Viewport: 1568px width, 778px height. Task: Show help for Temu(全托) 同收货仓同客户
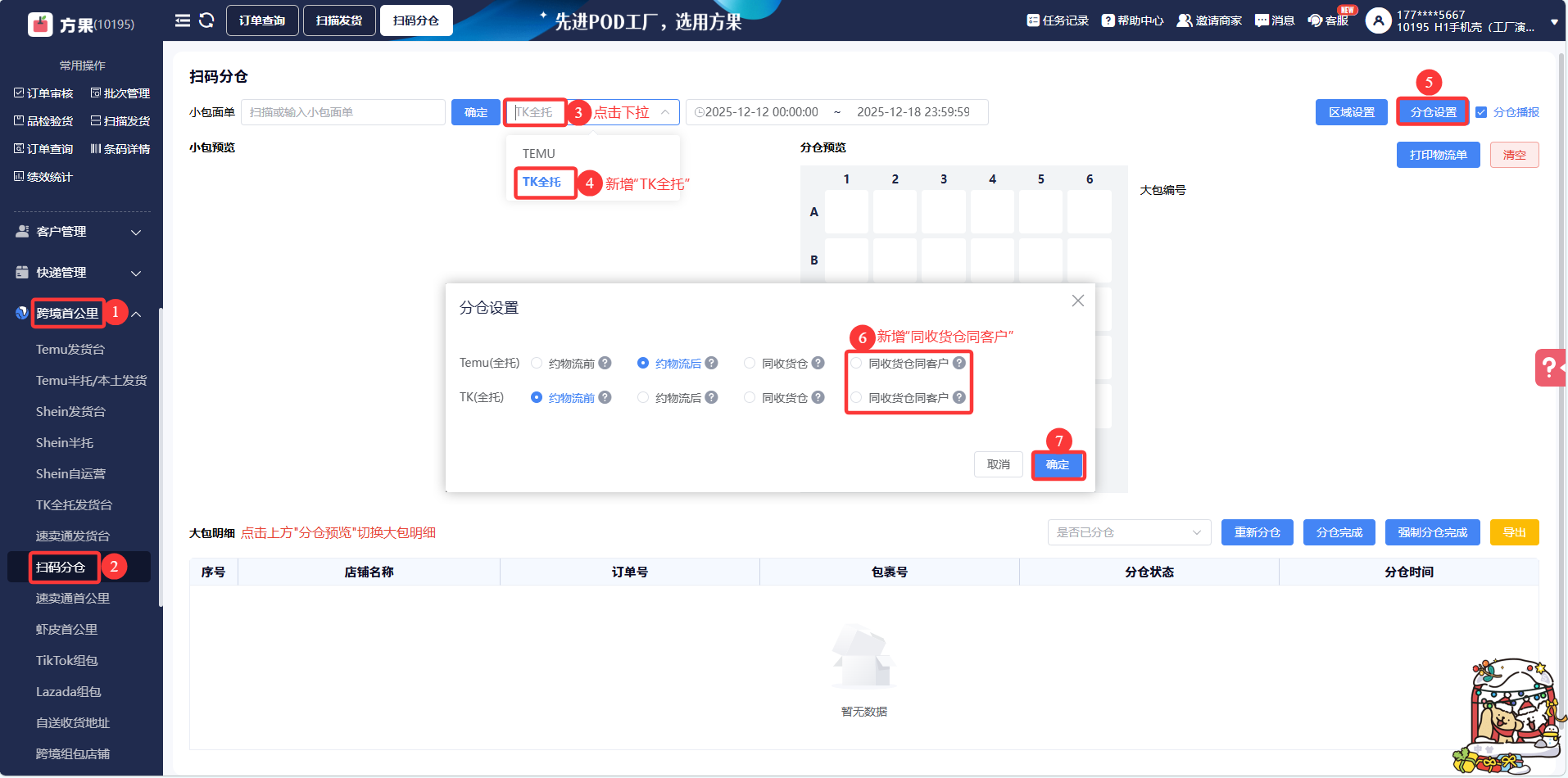pos(959,363)
